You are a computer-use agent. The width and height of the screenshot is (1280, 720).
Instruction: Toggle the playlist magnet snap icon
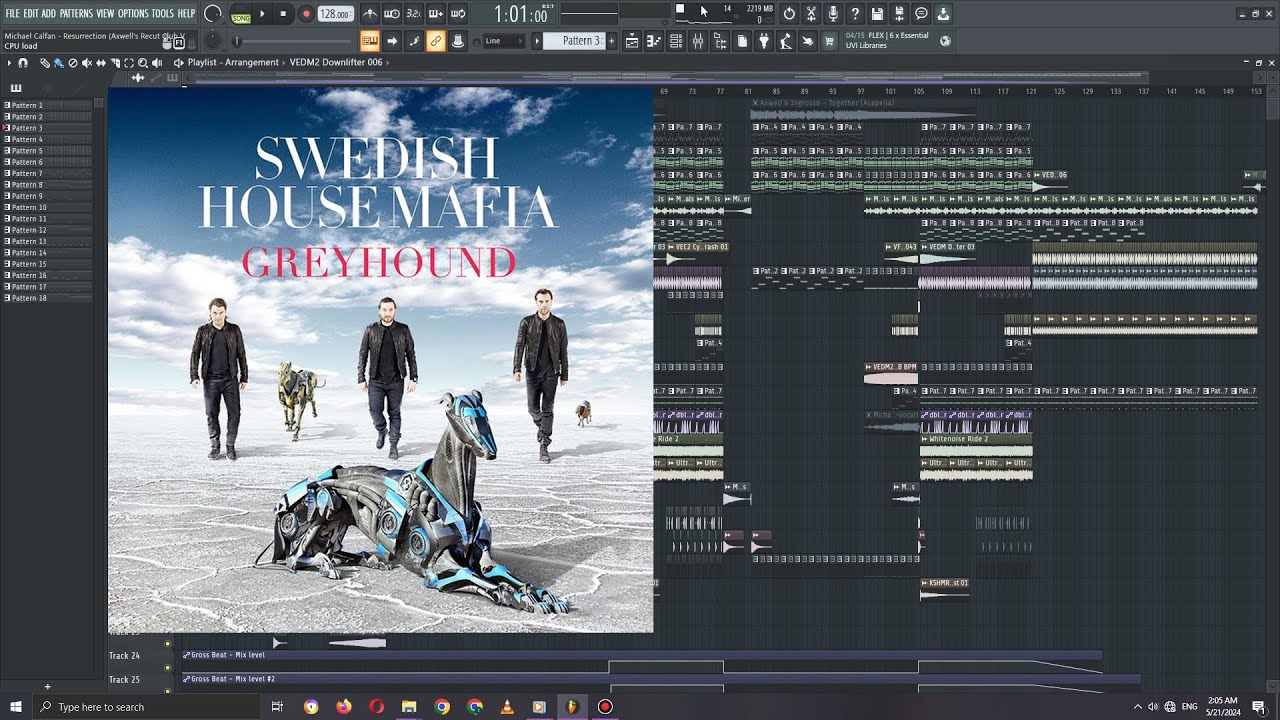[23, 62]
